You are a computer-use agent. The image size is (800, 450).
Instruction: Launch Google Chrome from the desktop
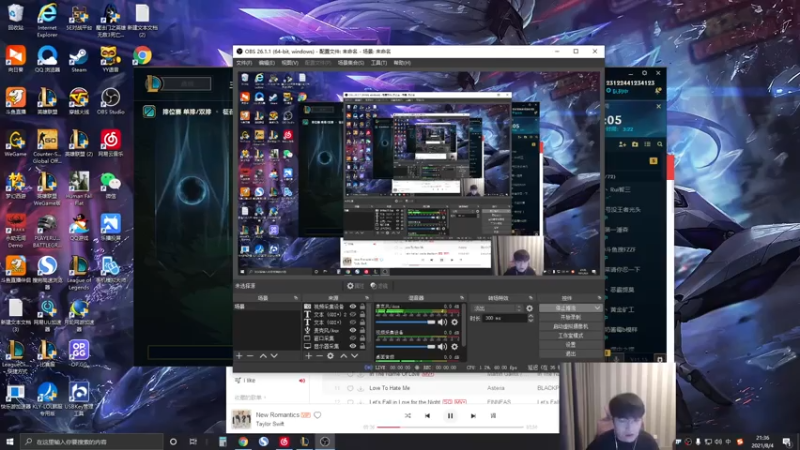pyautogui.click(x=142, y=56)
